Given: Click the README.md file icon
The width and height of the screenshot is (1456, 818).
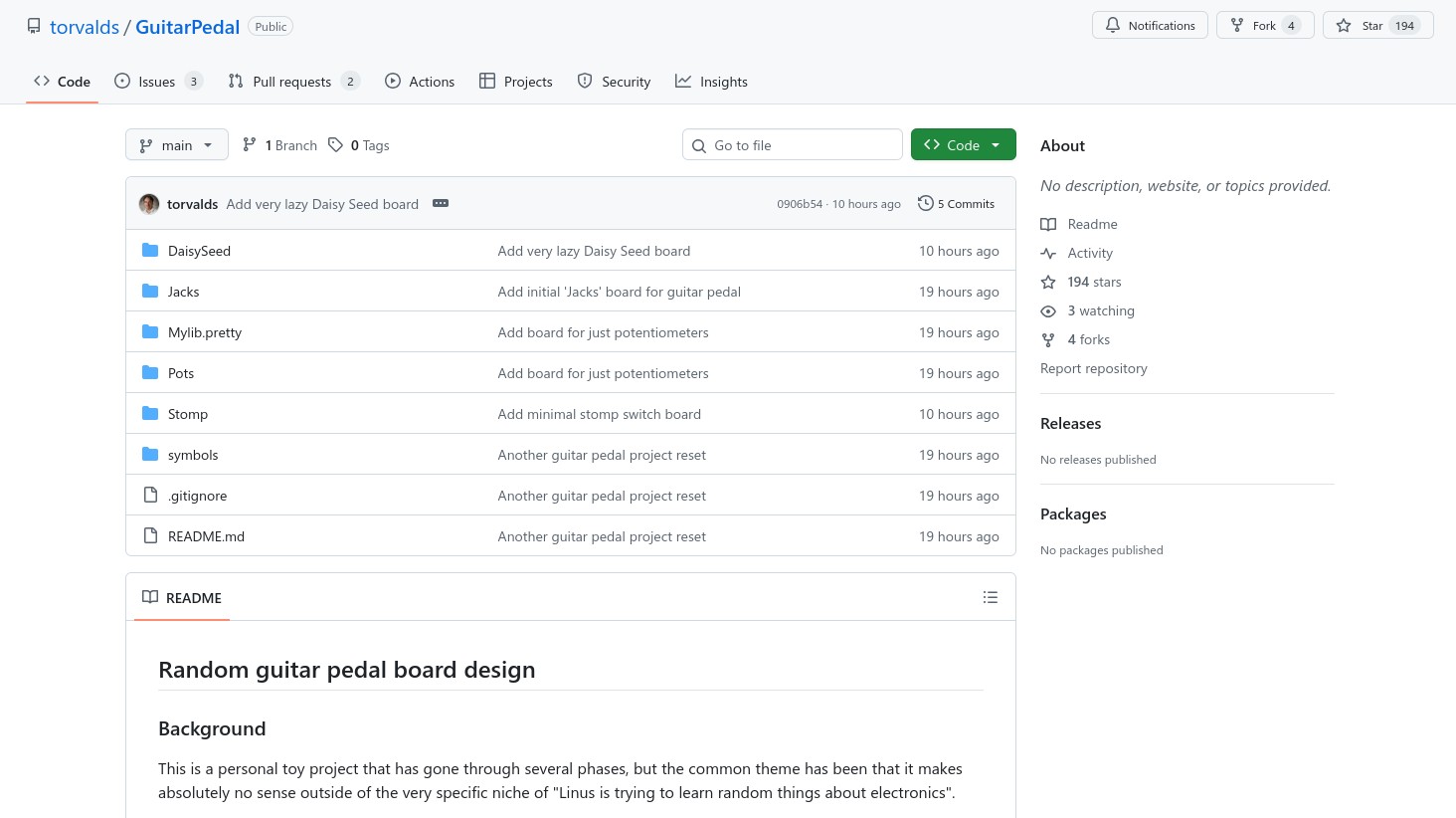Looking at the screenshot, I should click(150, 535).
